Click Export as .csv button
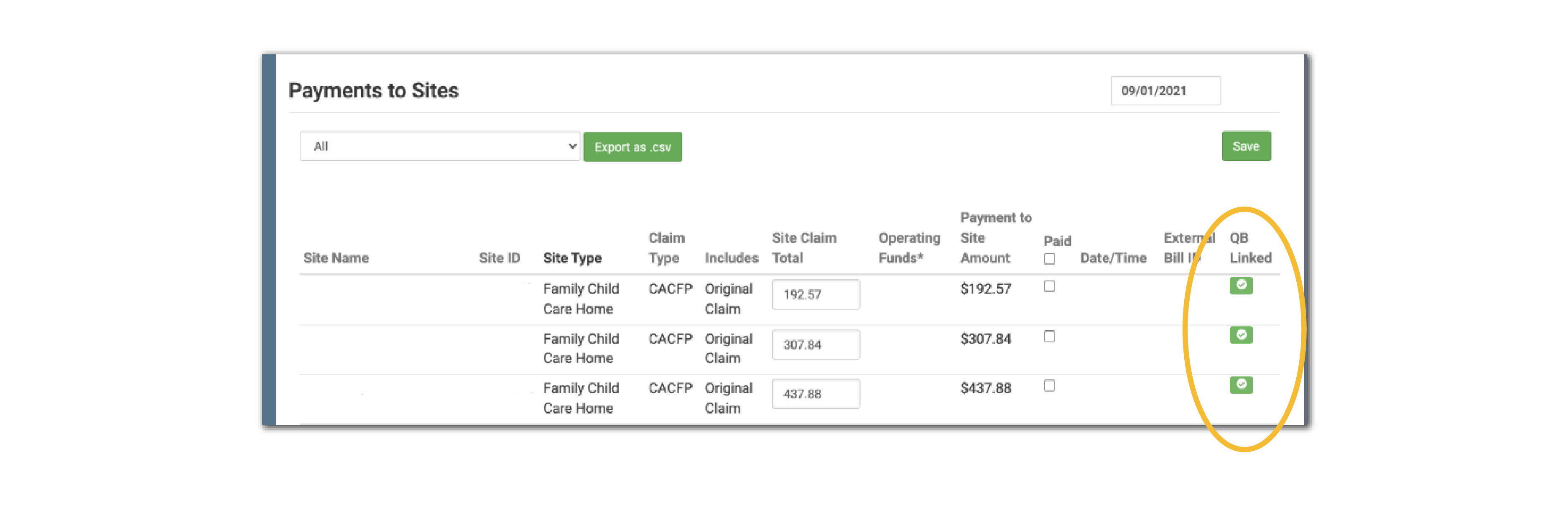The height and width of the screenshot is (523, 1568). click(x=632, y=147)
